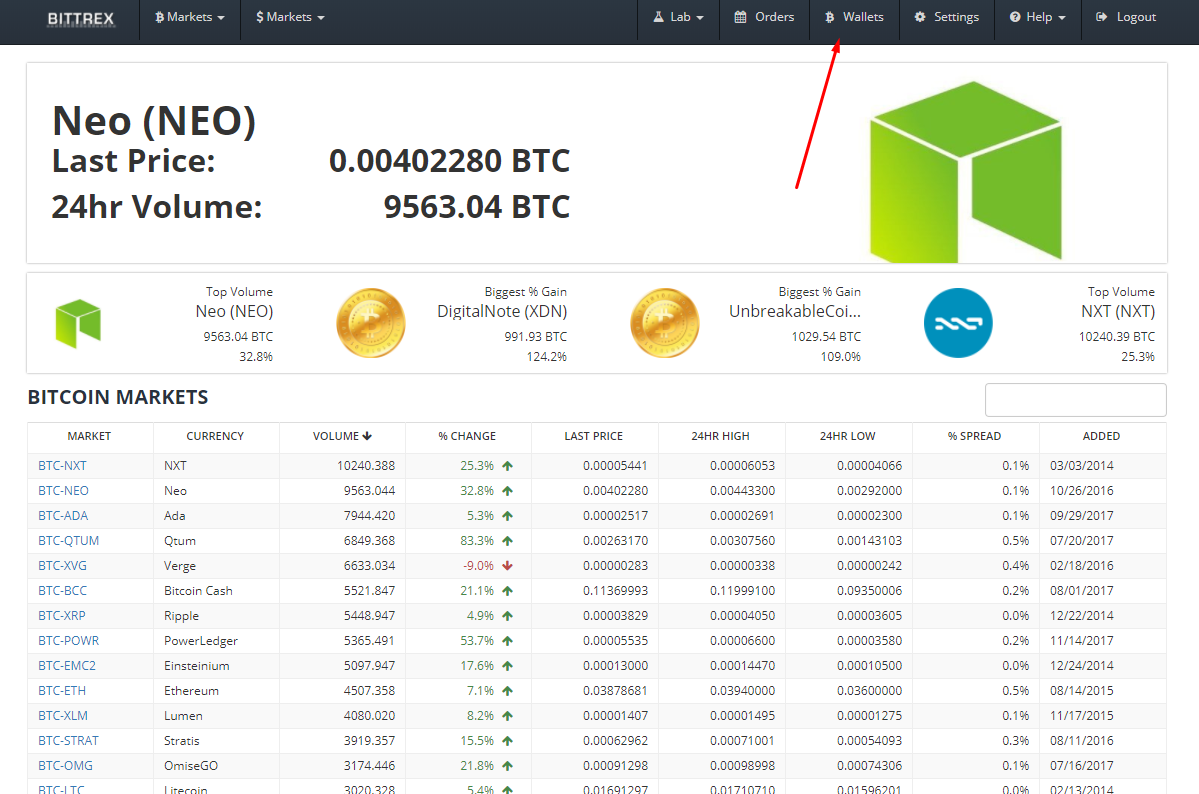Sort by the MARKET column header

coord(89,436)
